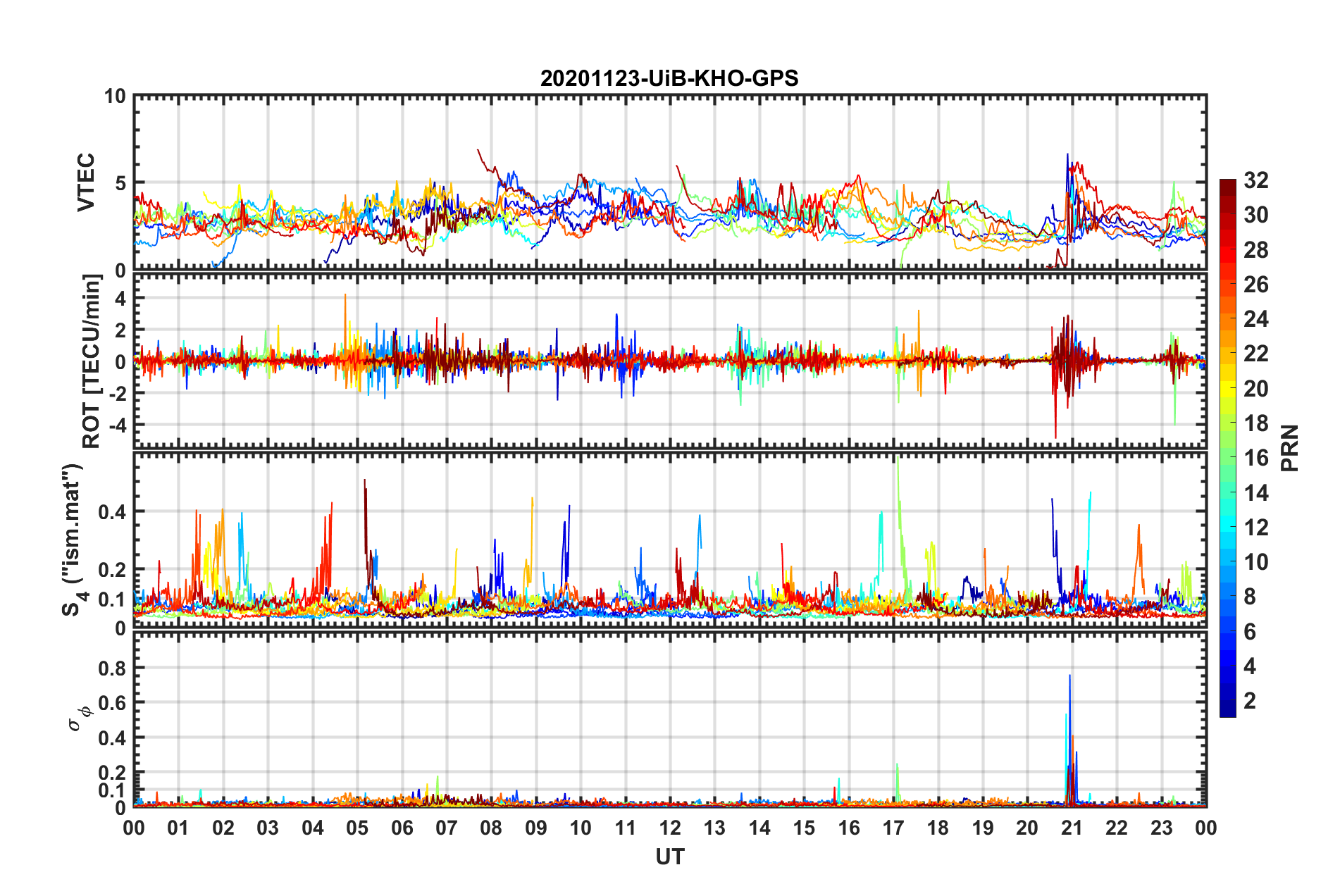Select the "18" UT x-axis tick label

click(938, 828)
